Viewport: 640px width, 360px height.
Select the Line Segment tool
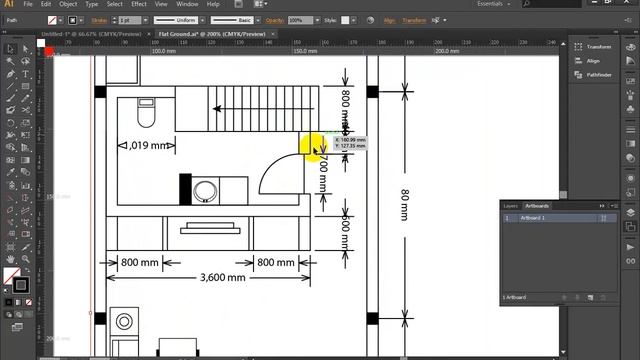(10, 86)
